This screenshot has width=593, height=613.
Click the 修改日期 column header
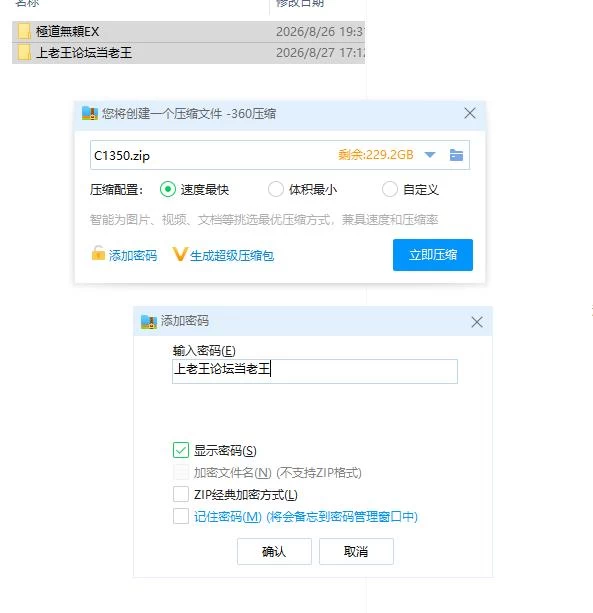(x=300, y=3)
